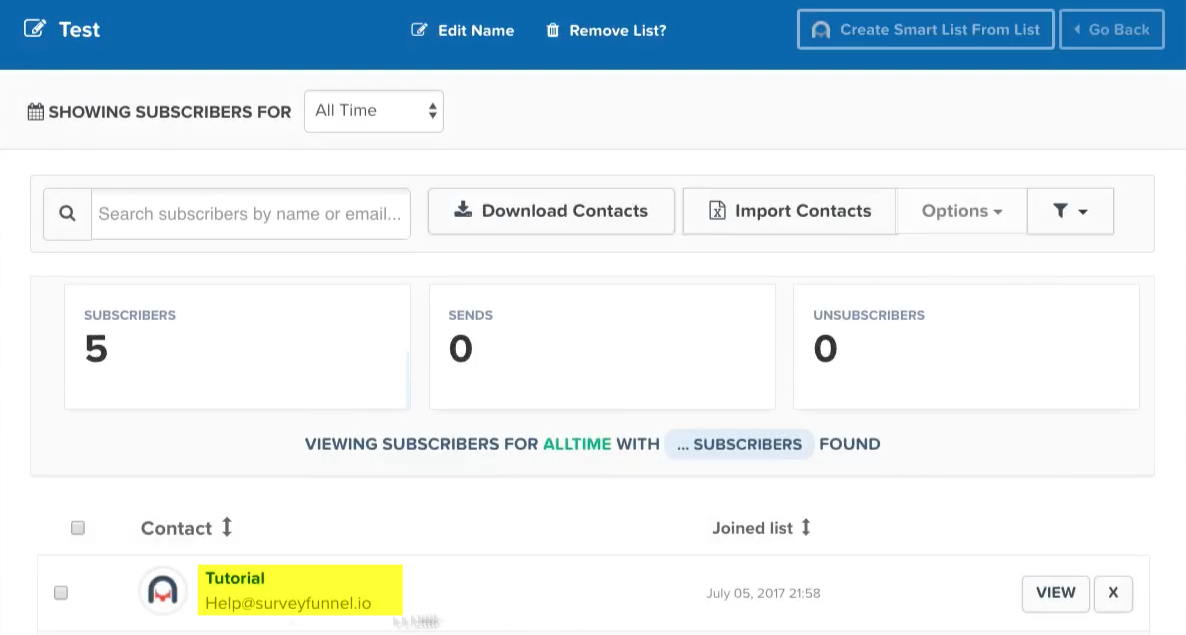
Task: Expand the Options dropdown
Action: tap(961, 211)
